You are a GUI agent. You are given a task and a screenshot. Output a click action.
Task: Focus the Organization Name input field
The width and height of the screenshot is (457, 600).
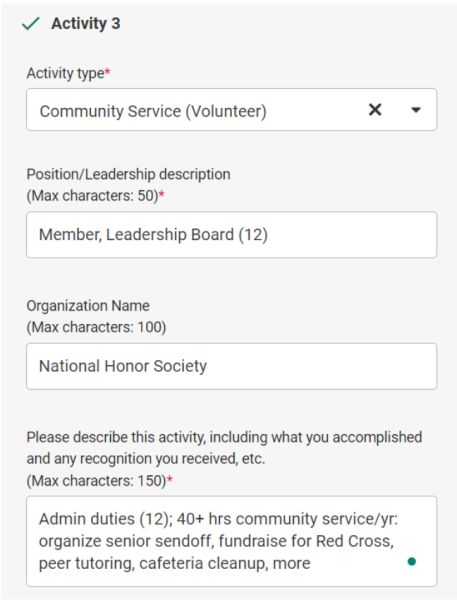(x=231, y=366)
